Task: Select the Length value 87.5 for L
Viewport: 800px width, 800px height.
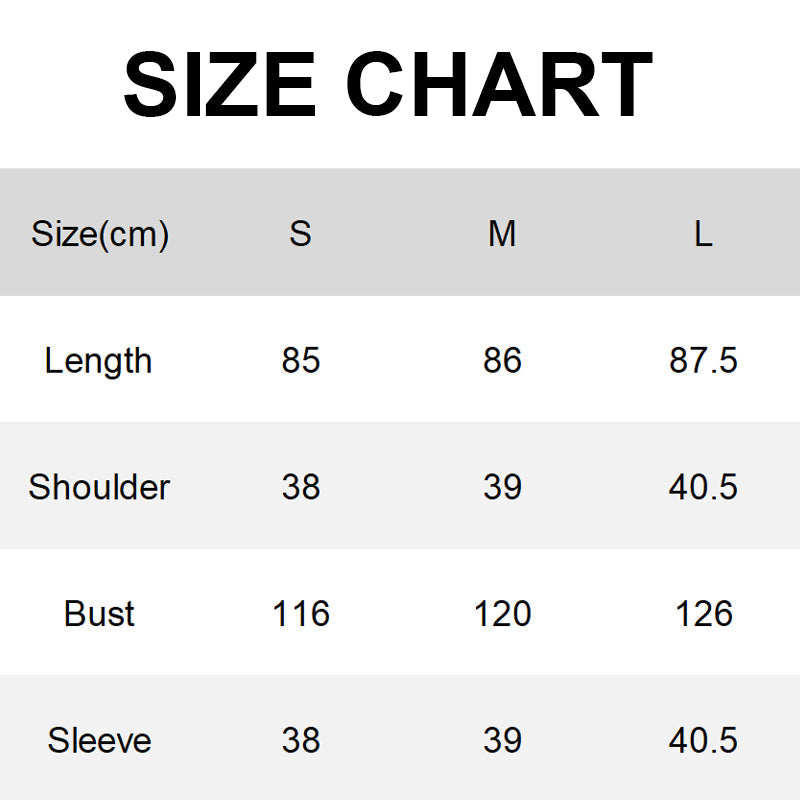Action: (703, 360)
